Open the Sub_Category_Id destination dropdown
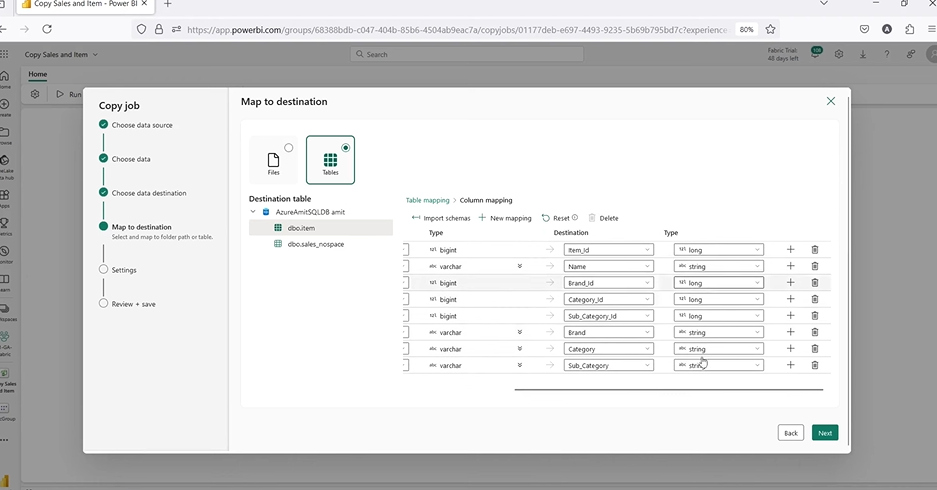 (x=608, y=316)
